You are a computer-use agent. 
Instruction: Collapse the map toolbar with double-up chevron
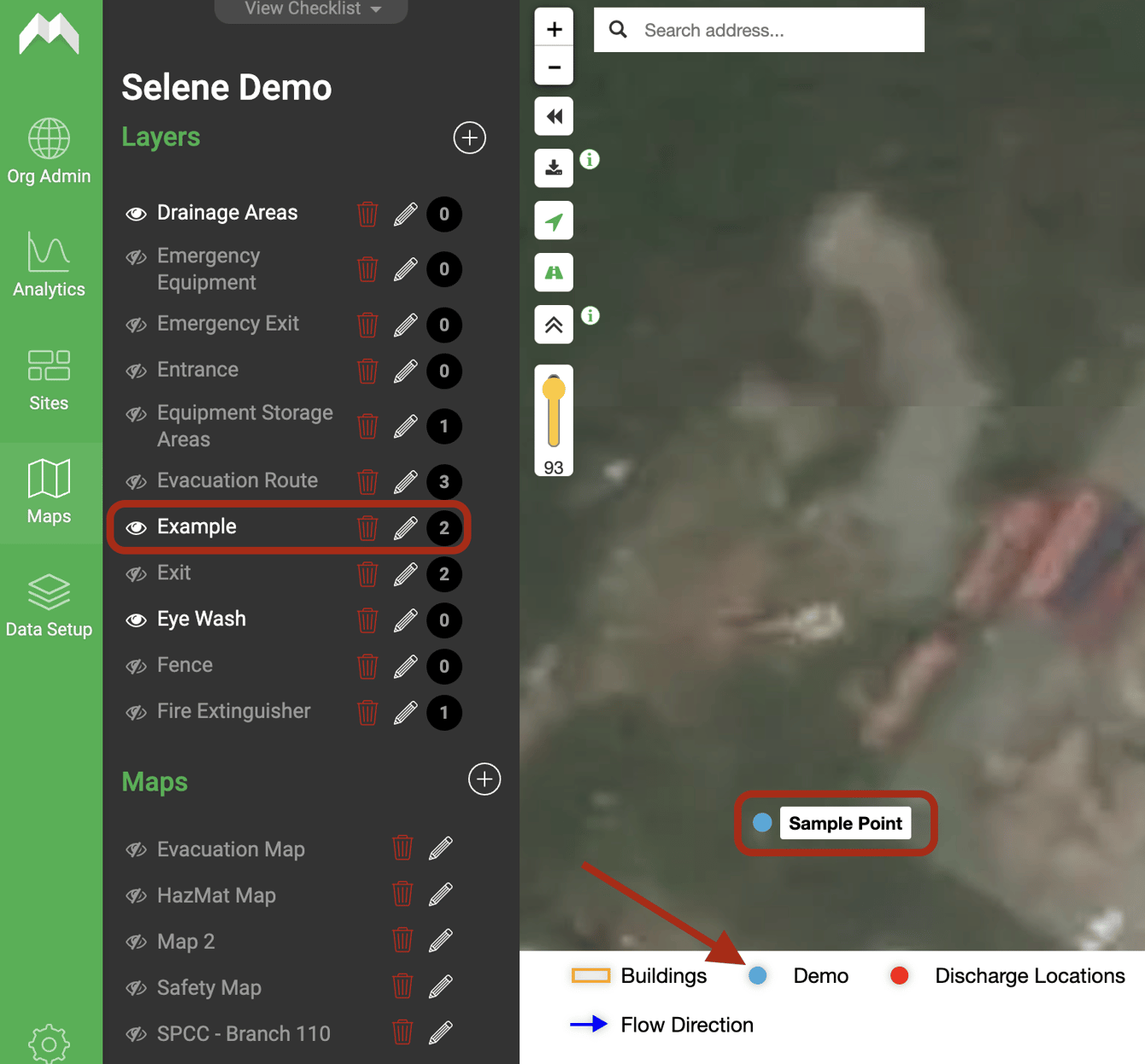[553, 324]
